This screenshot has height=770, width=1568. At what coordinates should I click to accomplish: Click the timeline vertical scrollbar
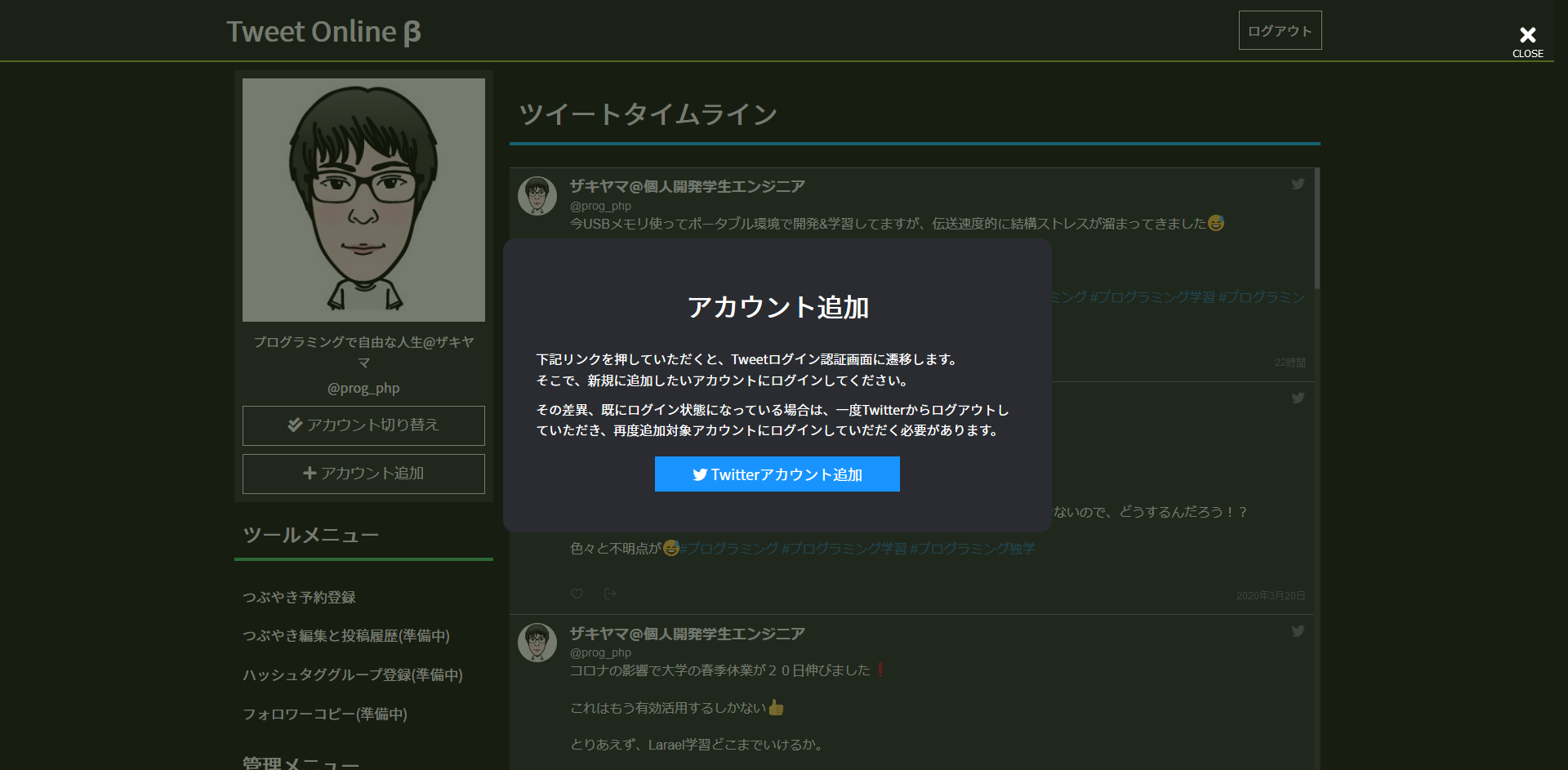(1316, 229)
